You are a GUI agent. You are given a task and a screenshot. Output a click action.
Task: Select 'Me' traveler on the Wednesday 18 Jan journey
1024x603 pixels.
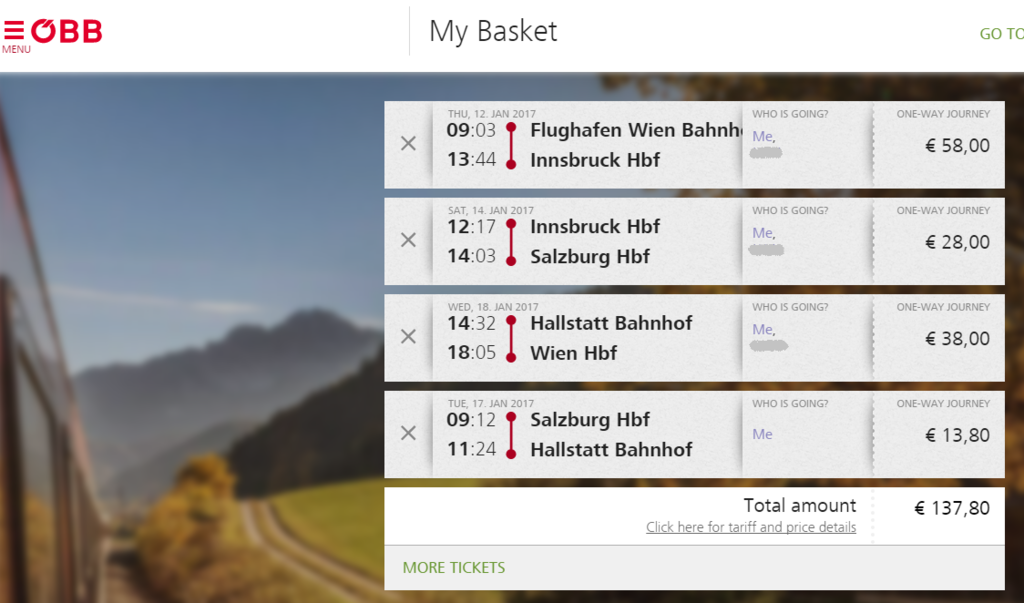pos(763,329)
